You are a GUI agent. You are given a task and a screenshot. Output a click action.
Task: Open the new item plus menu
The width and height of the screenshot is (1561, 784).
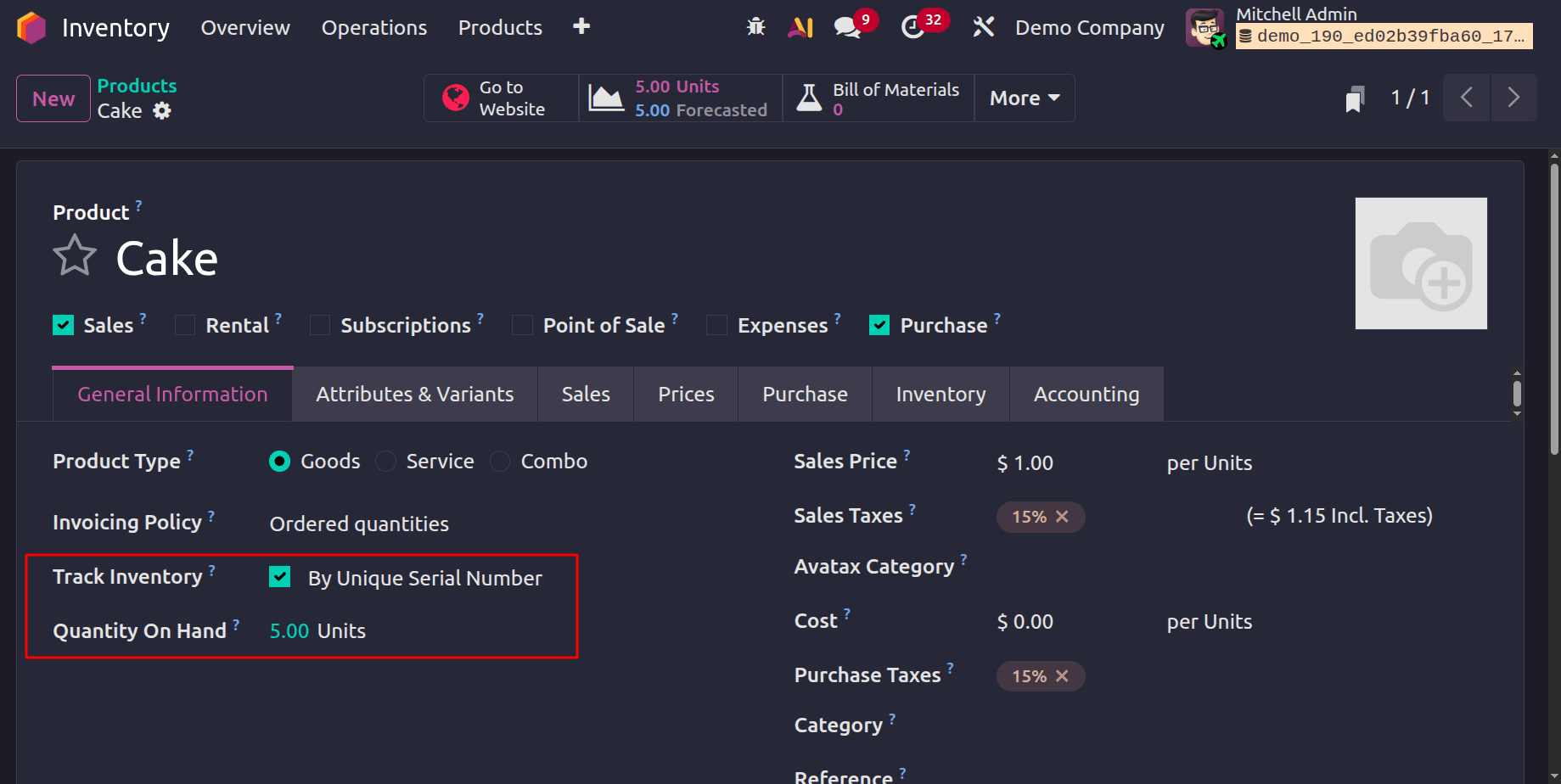tap(581, 26)
